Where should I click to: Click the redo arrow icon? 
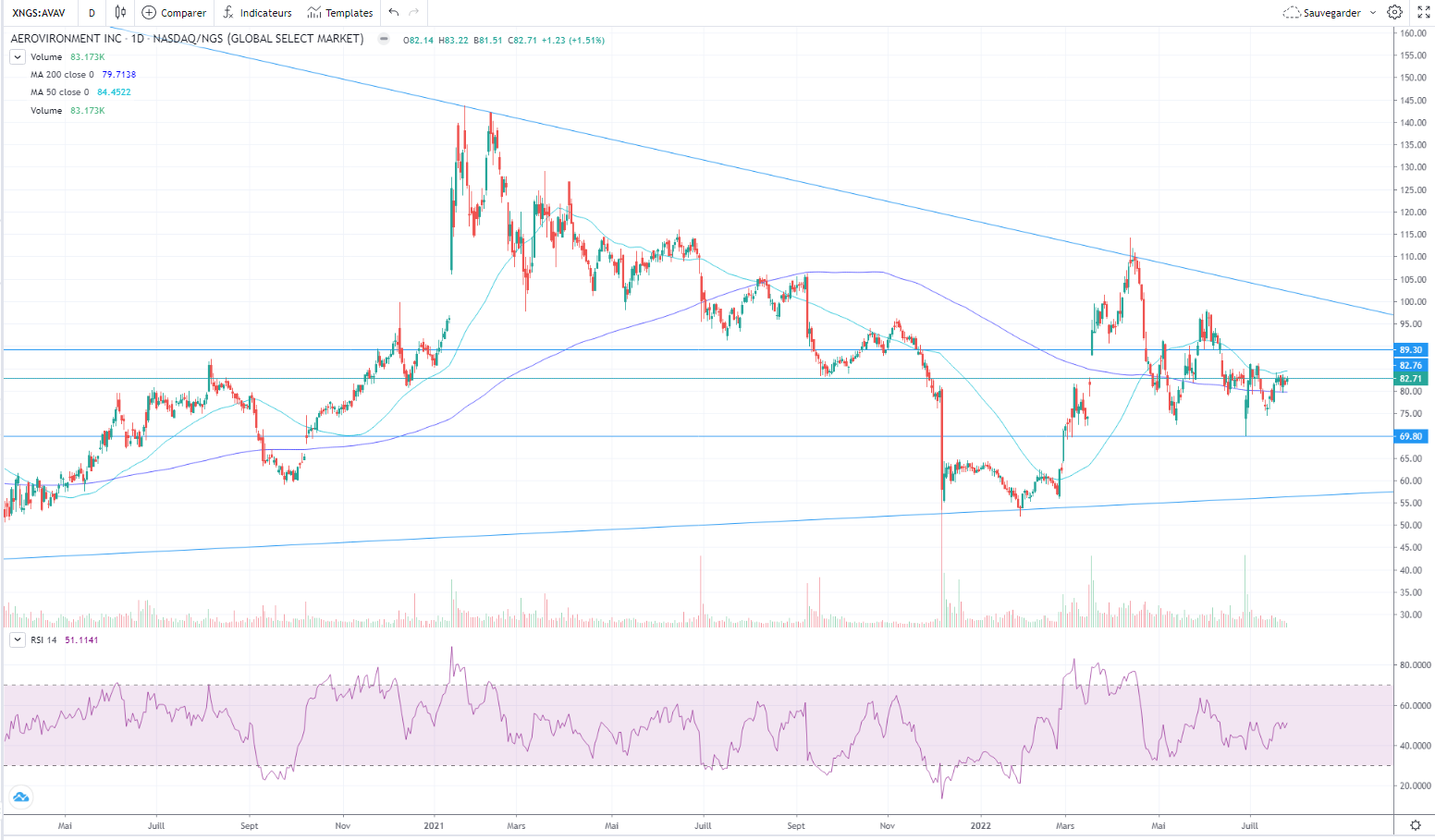tap(413, 13)
